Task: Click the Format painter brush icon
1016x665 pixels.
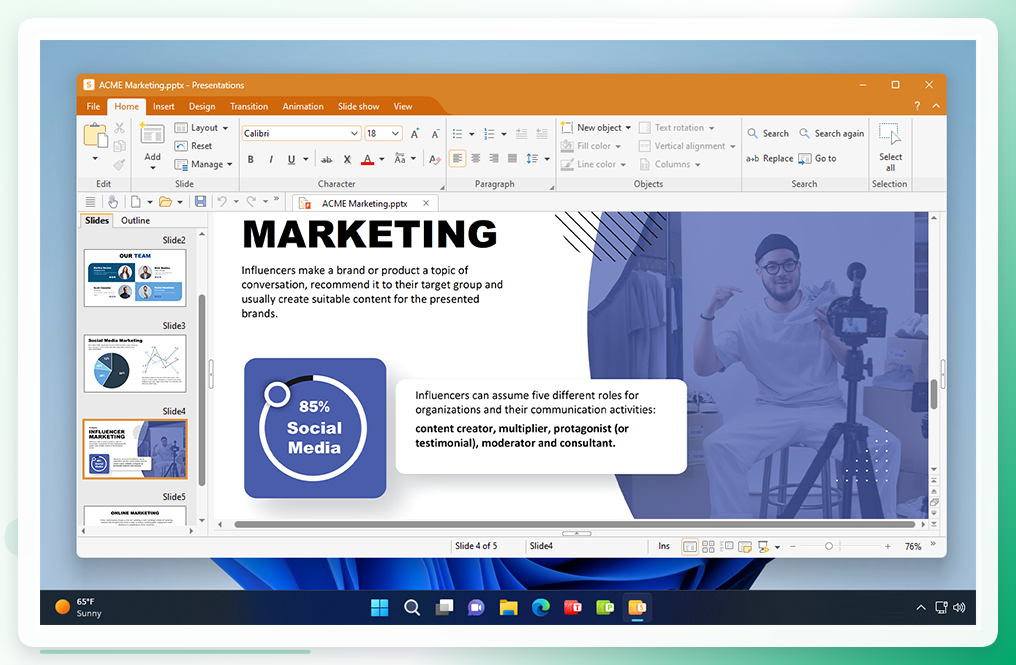Action: (x=119, y=165)
